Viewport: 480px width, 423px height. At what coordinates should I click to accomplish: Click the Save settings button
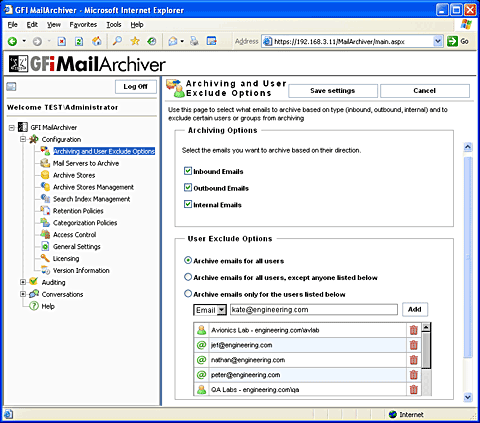coord(333,91)
